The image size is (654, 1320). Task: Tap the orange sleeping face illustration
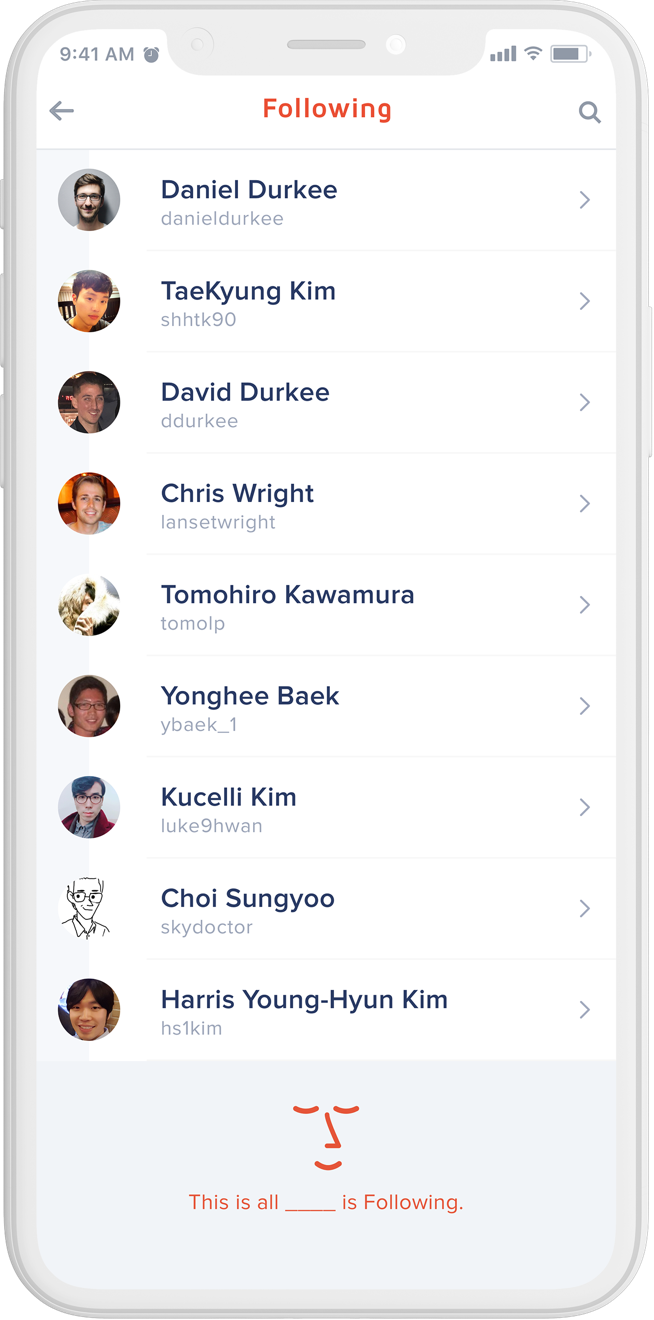327,1137
